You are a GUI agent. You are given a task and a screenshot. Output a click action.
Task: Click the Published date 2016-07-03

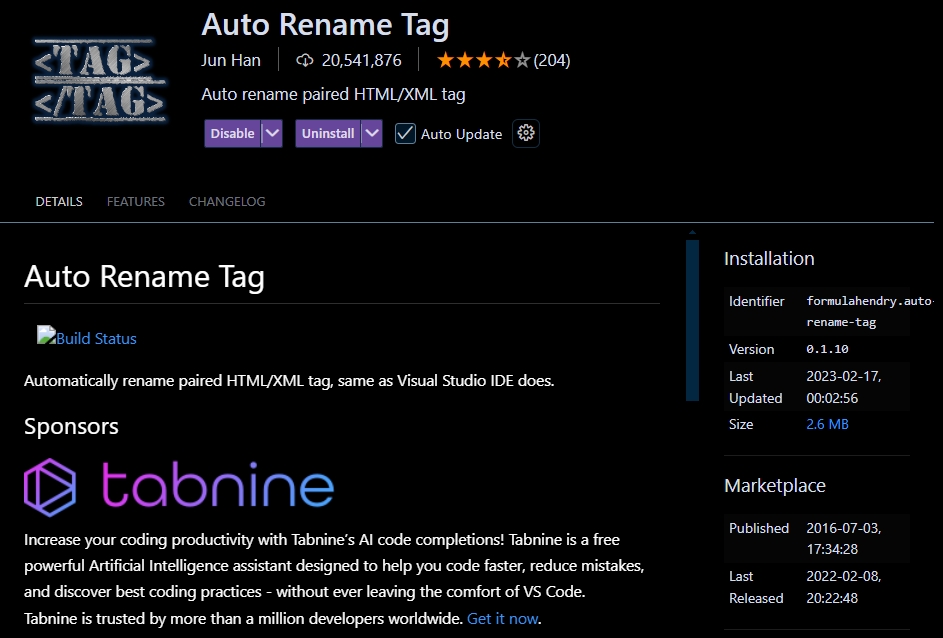pyautogui.click(x=843, y=538)
